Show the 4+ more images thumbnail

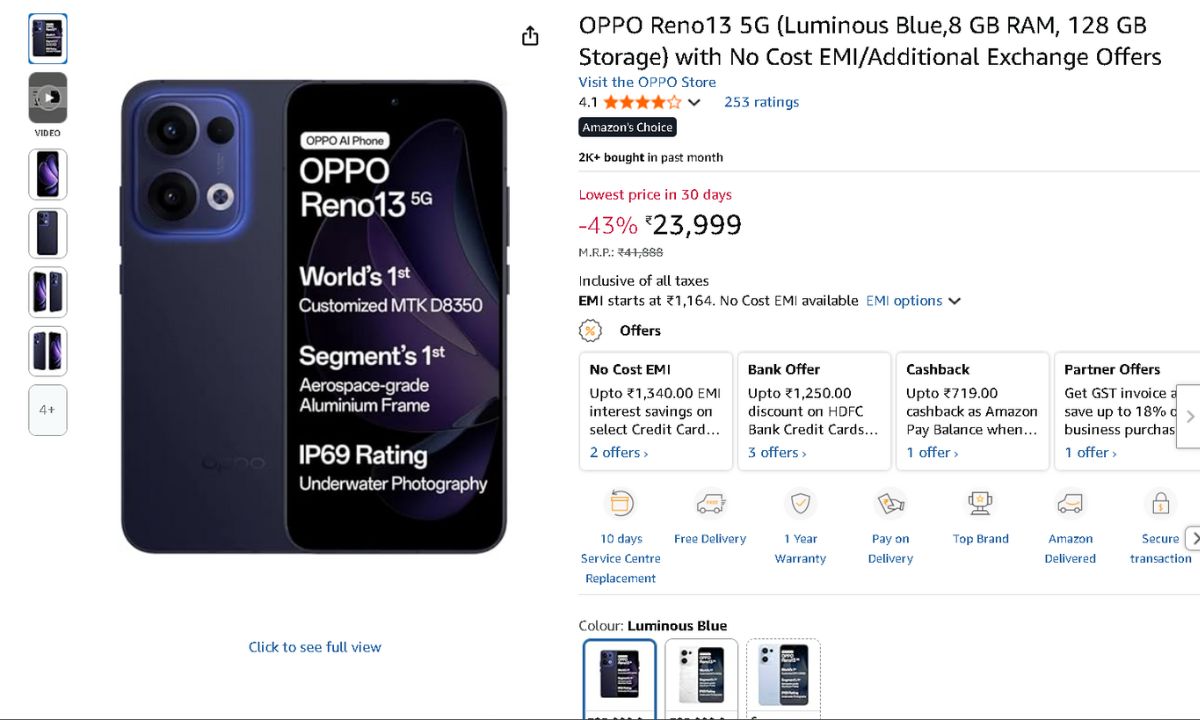click(48, 410)
